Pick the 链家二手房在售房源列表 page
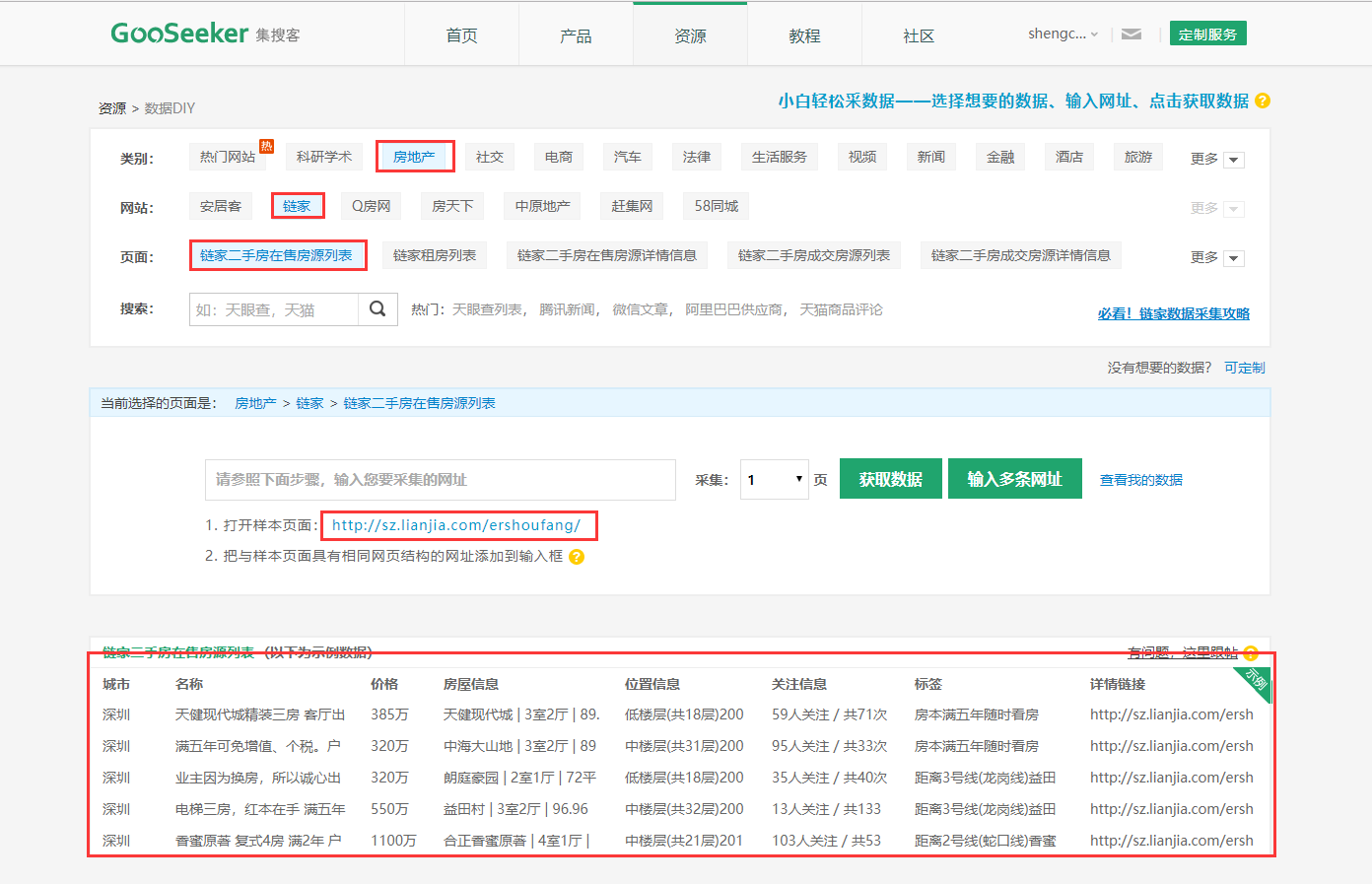The width and height of the screenshot is (1372, 884). click(x=277, y=255)
